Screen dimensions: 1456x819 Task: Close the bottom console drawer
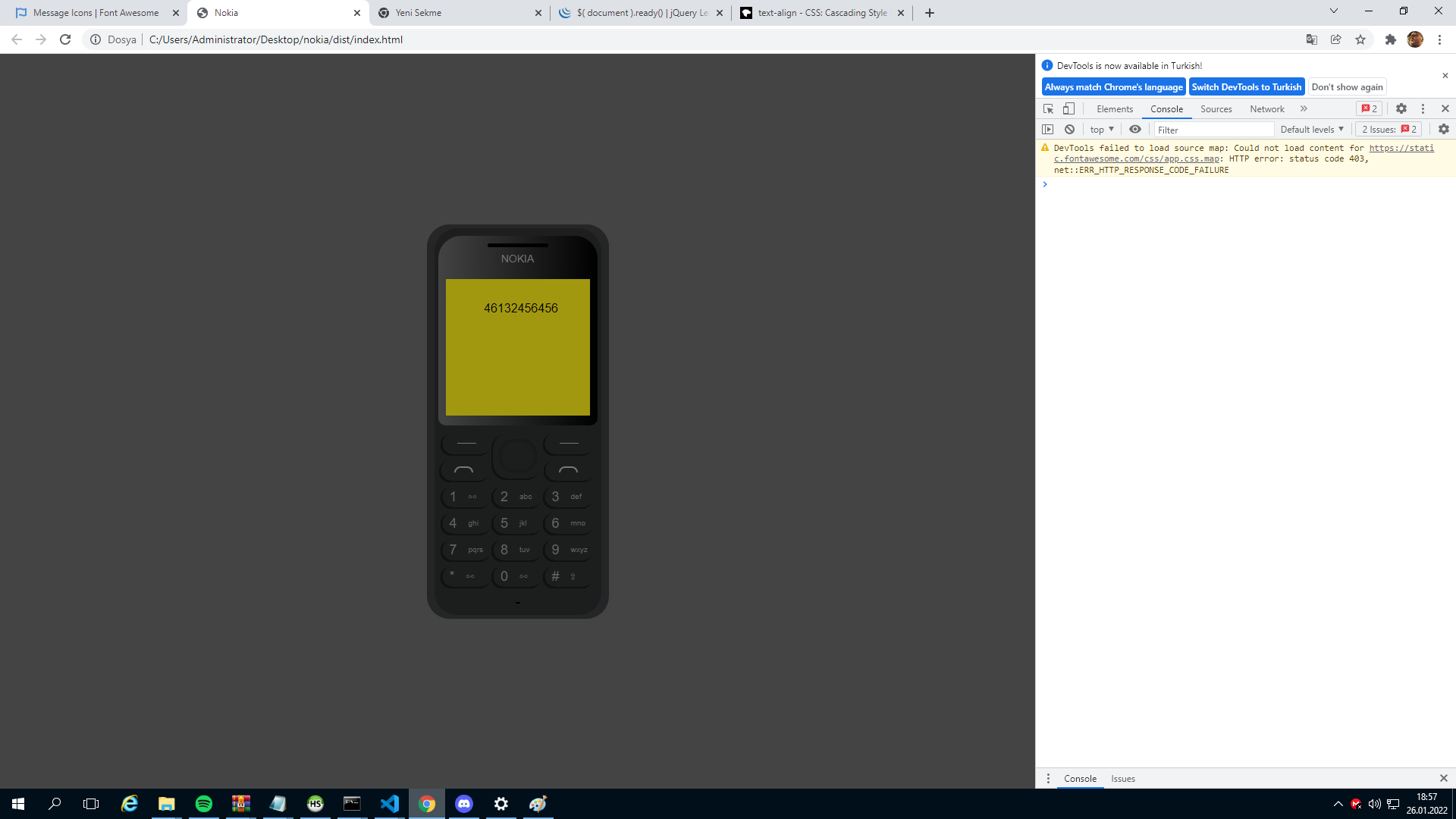point(1444,779)
